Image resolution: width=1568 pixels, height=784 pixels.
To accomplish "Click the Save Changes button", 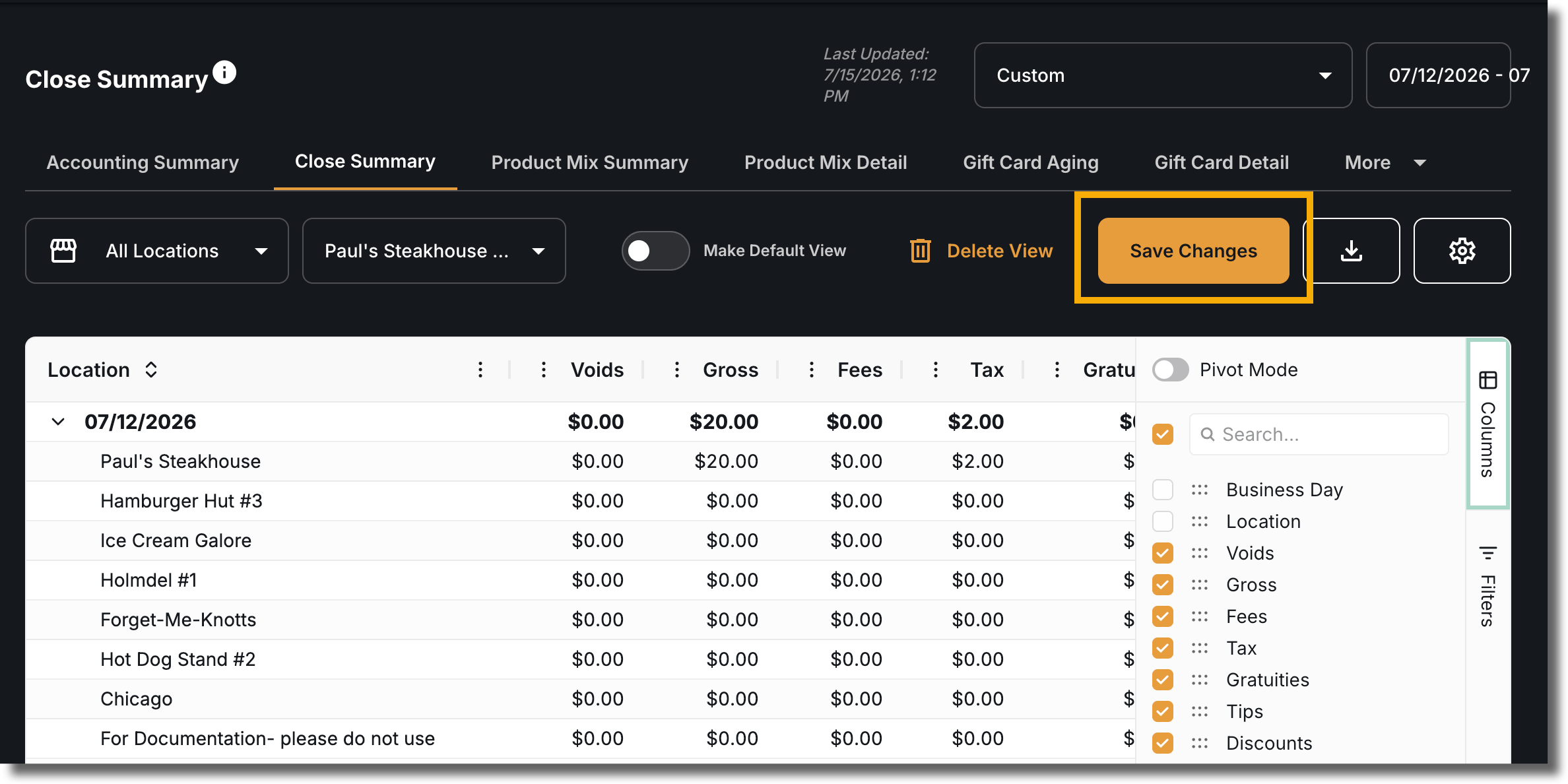I will pyautogui.click(x=1193, y=251).
